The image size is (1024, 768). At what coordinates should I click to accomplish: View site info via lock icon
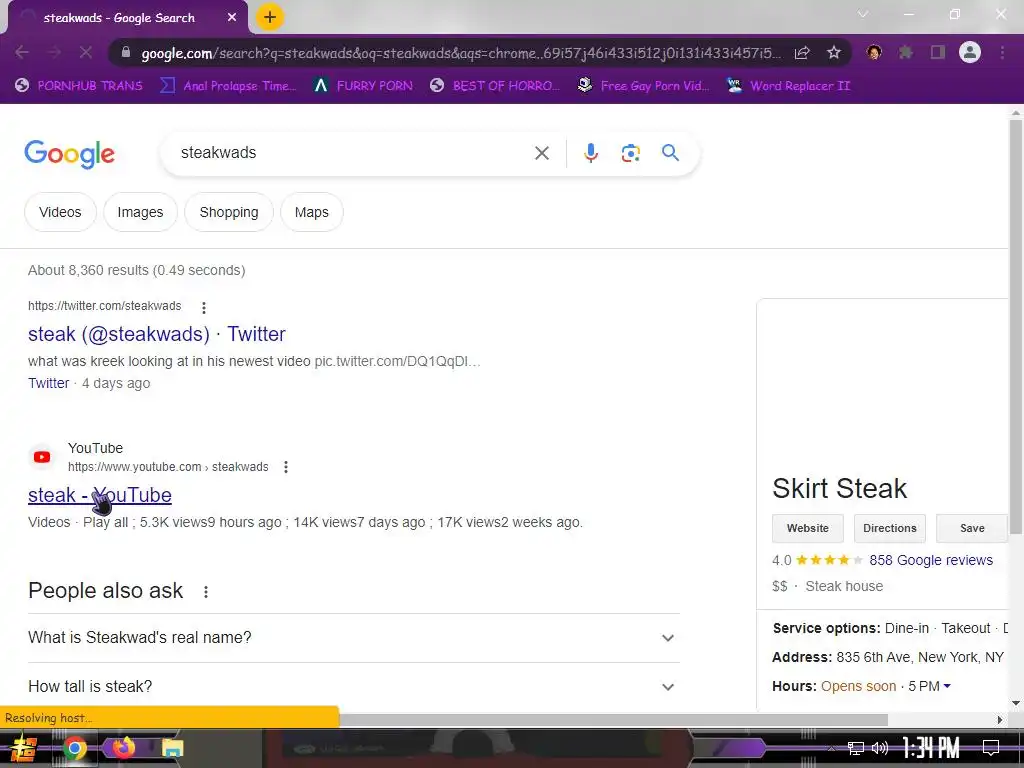(x=127, y=52)
